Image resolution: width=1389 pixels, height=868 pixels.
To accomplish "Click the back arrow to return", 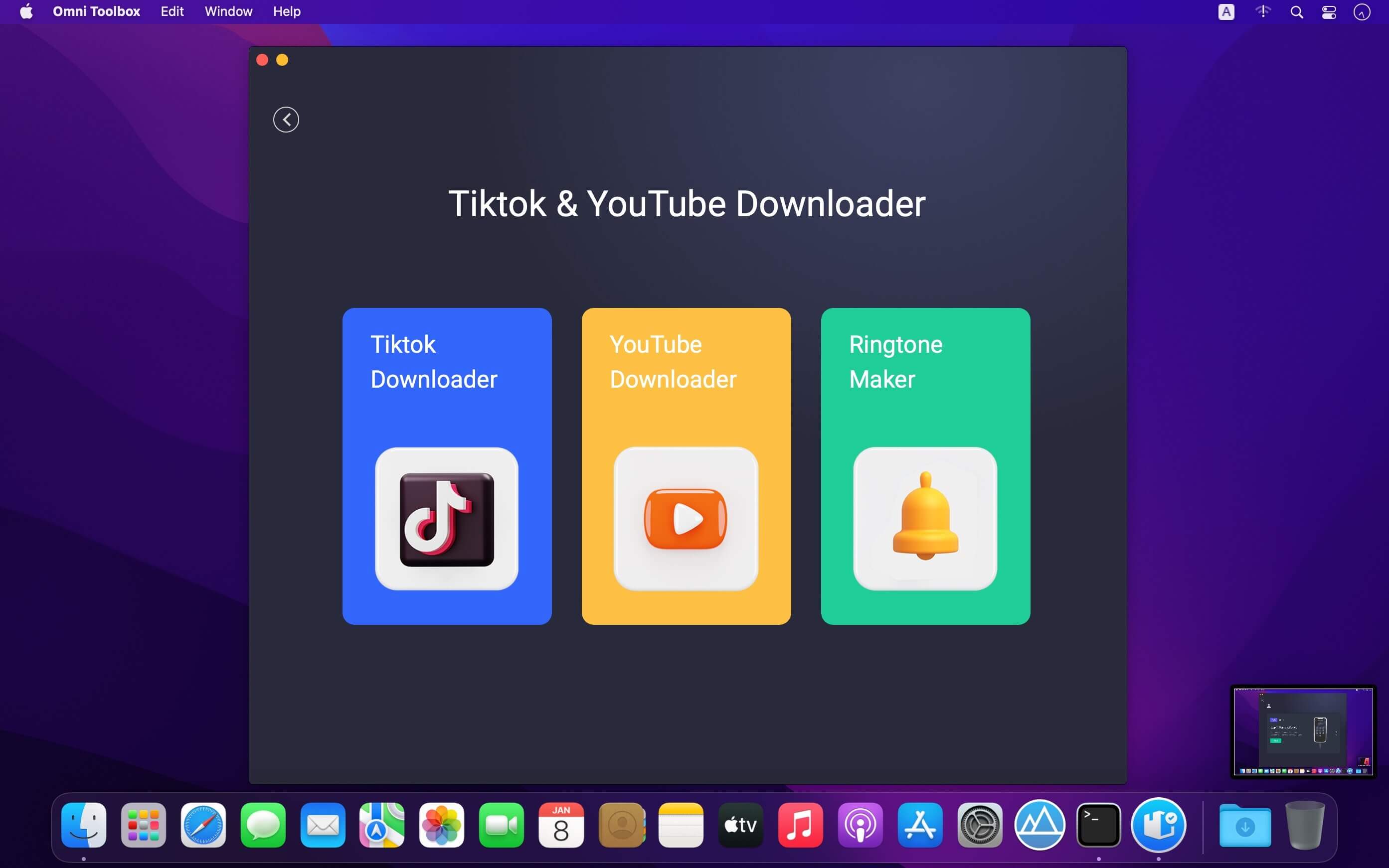I will (286, 119).
